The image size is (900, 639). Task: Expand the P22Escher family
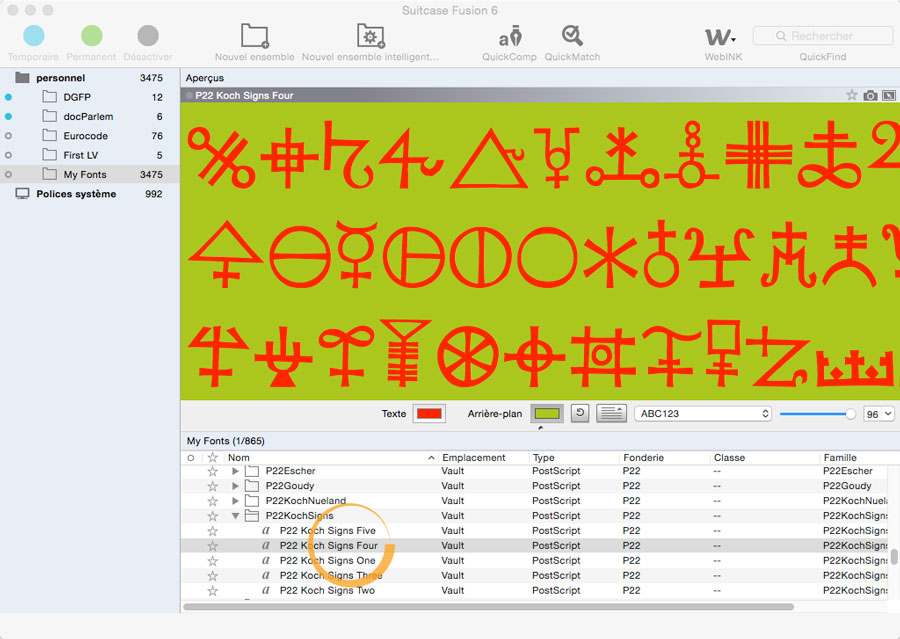[235, 471]
